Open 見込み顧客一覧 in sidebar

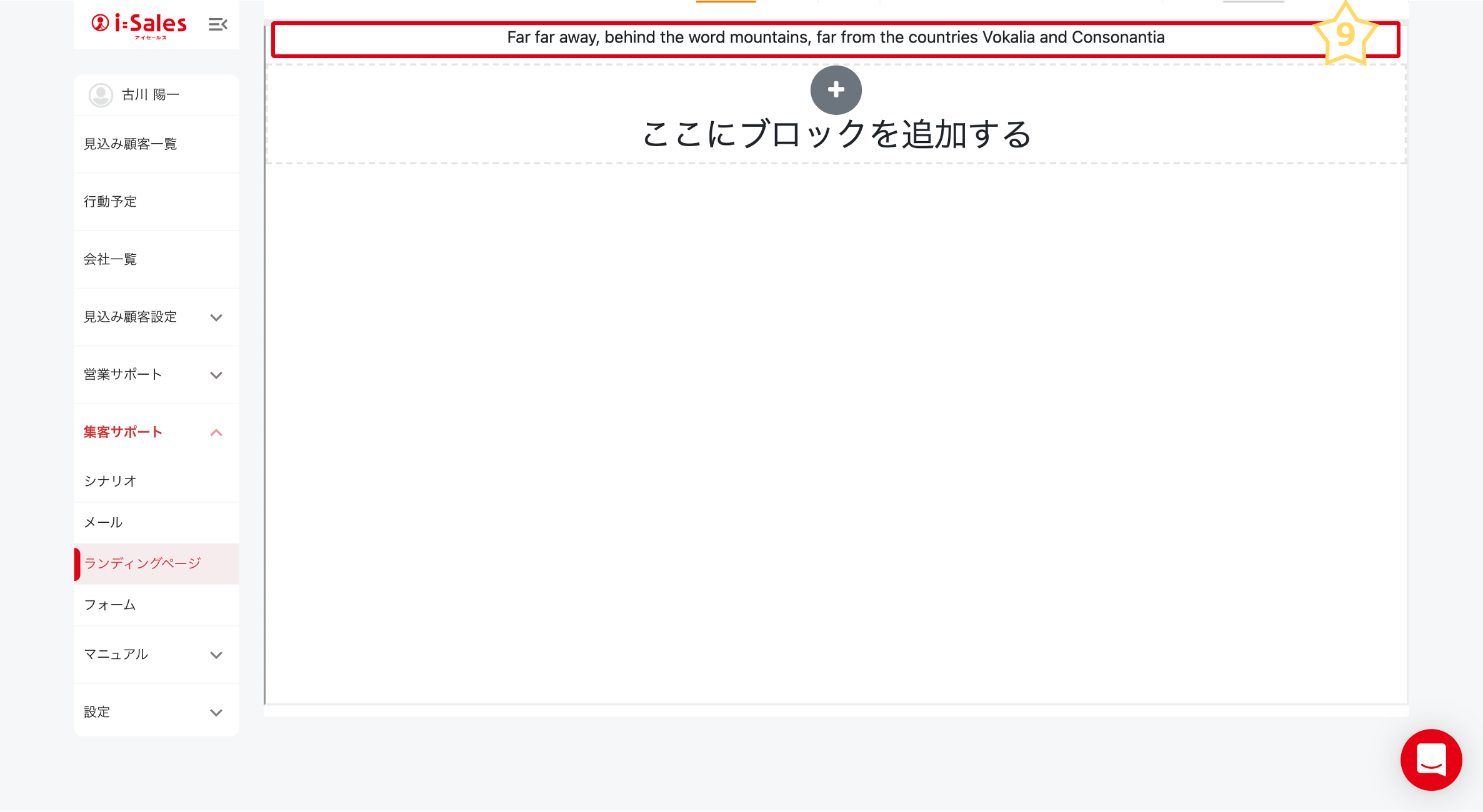[x=131, y=144]
